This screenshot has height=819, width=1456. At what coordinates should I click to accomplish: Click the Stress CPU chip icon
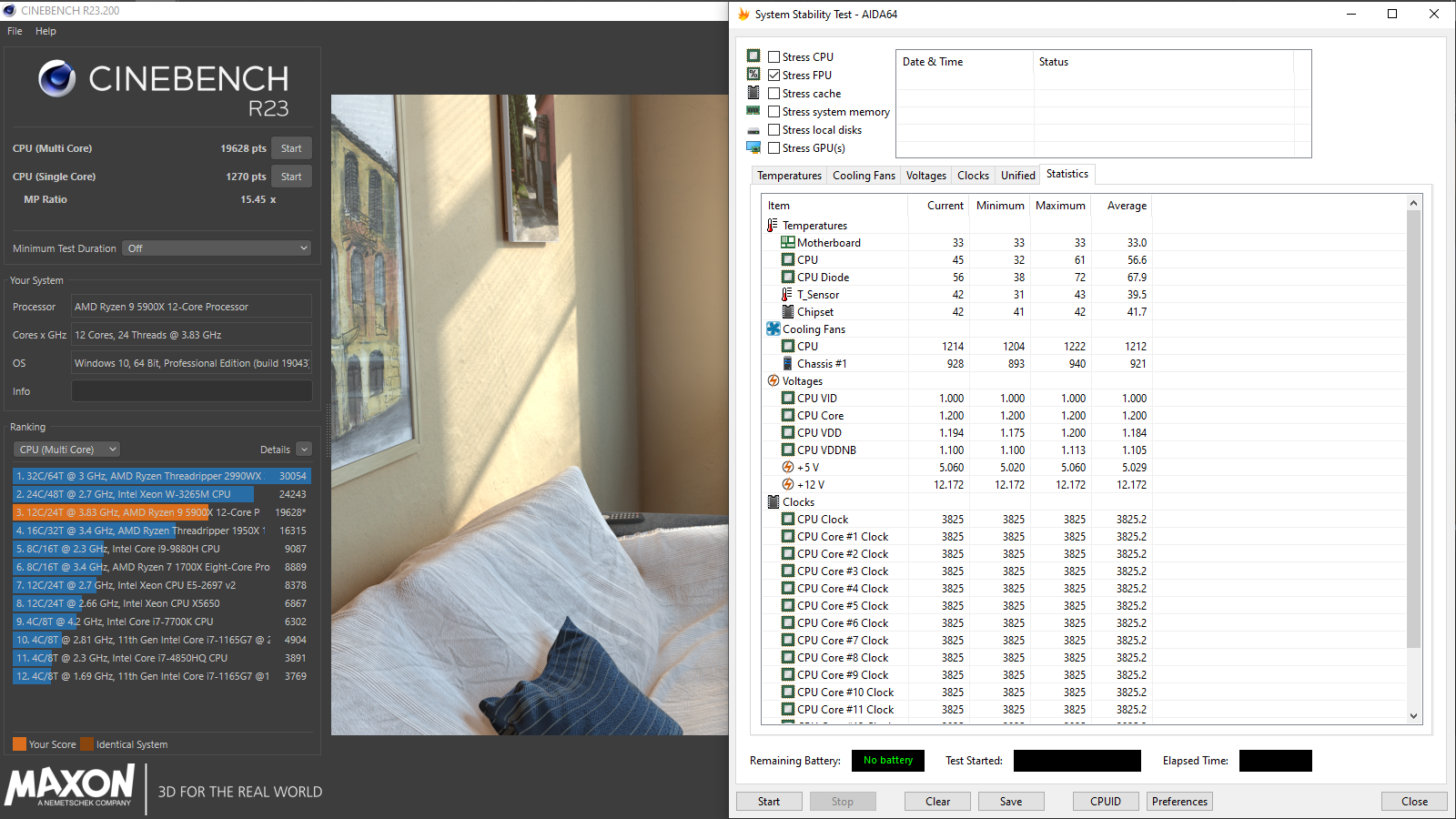click(753, 56)
